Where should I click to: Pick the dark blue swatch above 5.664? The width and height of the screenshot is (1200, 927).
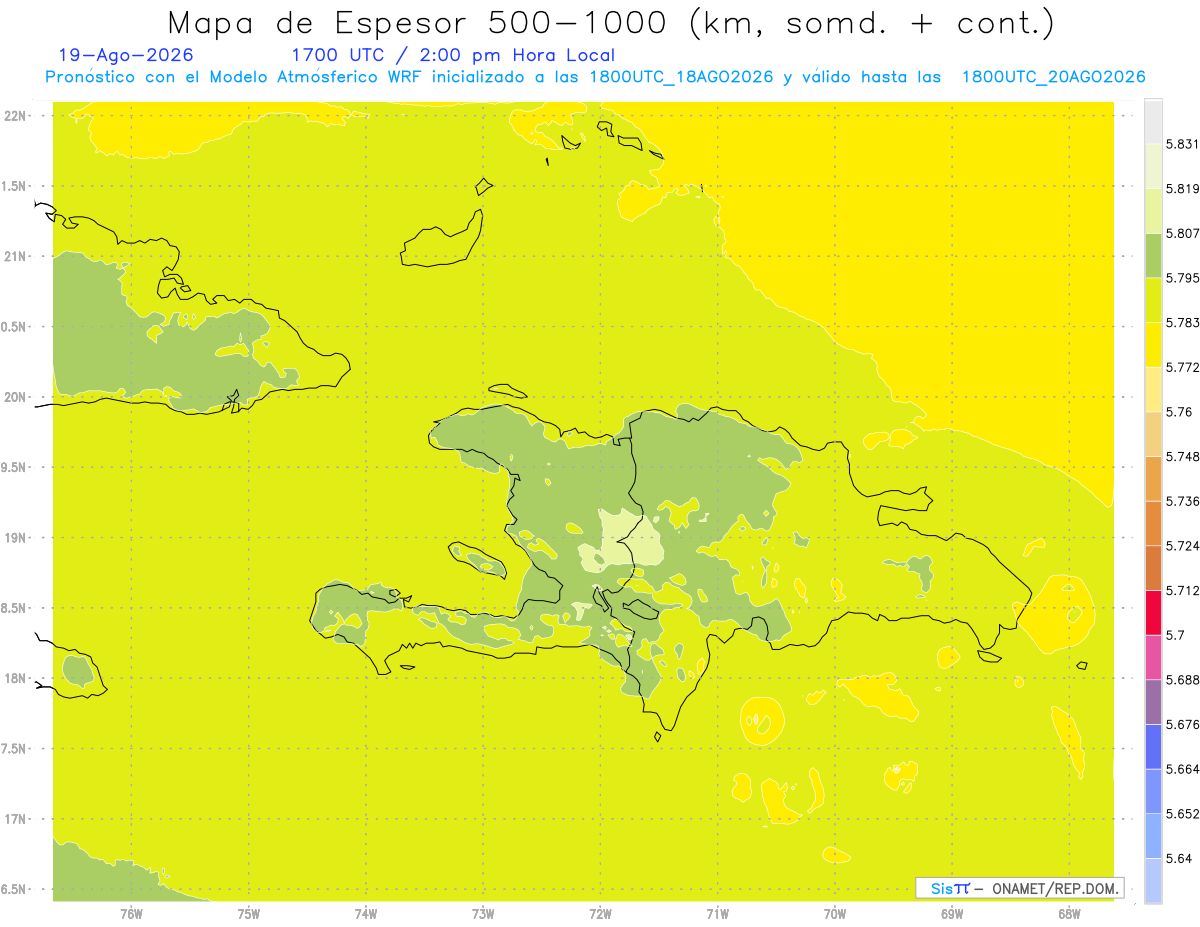point(1153,746)
